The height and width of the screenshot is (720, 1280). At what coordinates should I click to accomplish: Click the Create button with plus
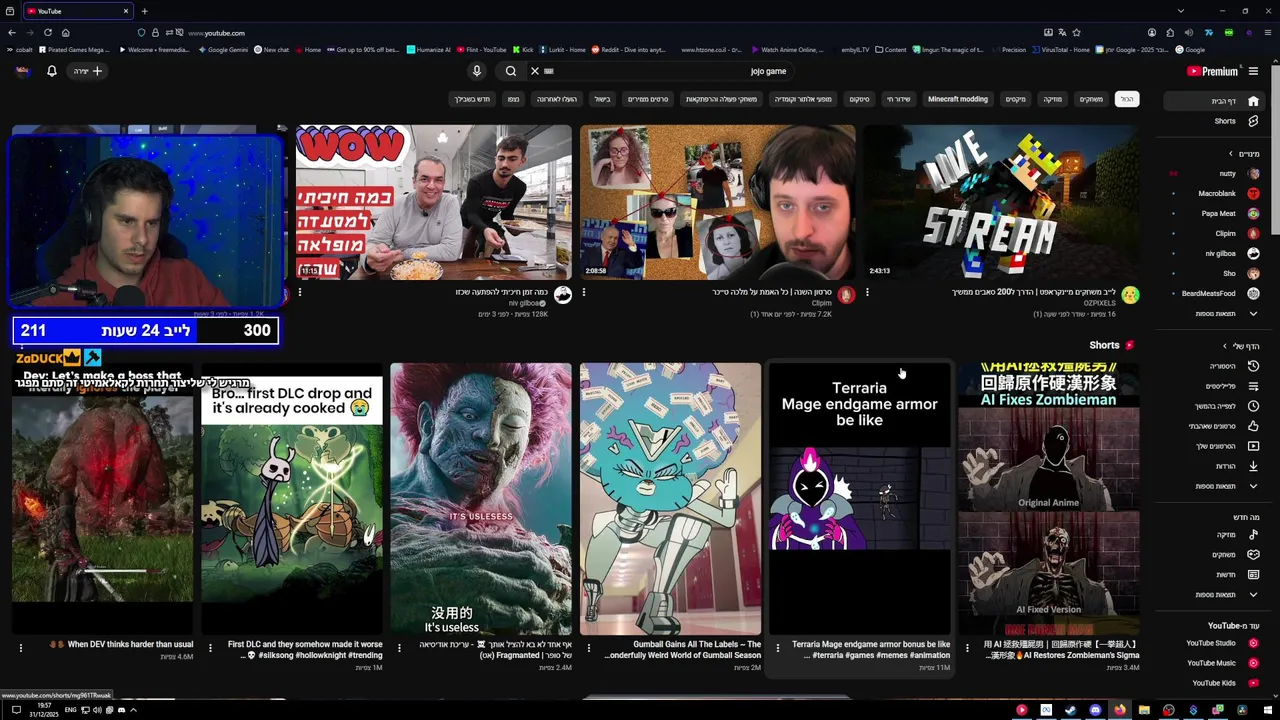[x=88, y=71]
